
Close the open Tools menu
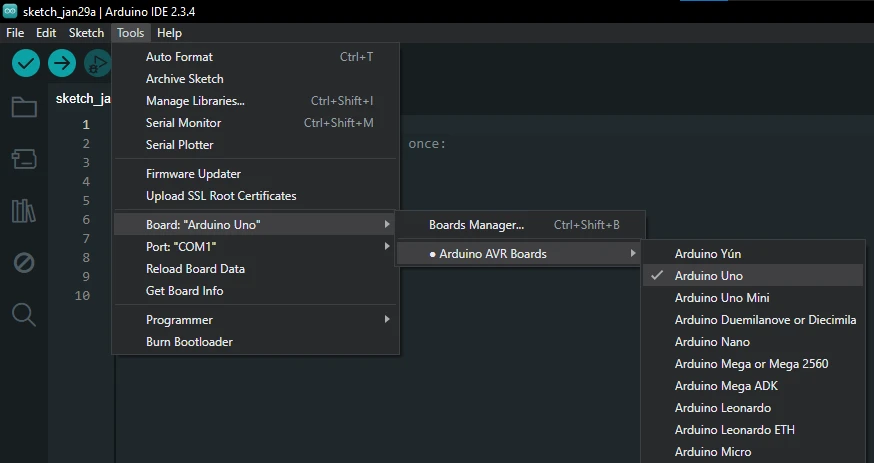pyautogui.click(x=130, y=33)
